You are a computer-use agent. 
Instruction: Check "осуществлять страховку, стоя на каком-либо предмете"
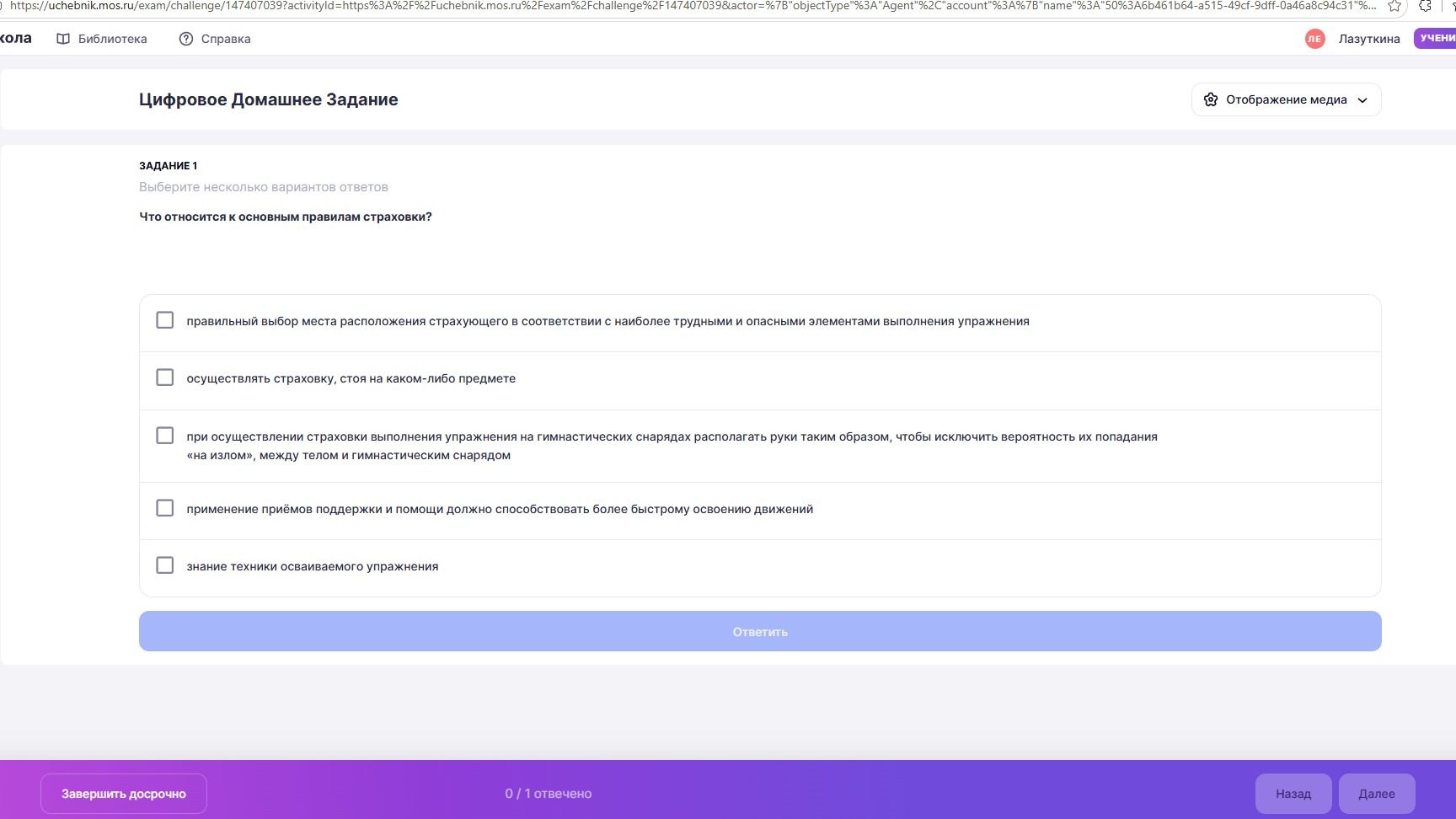[165, 377]
